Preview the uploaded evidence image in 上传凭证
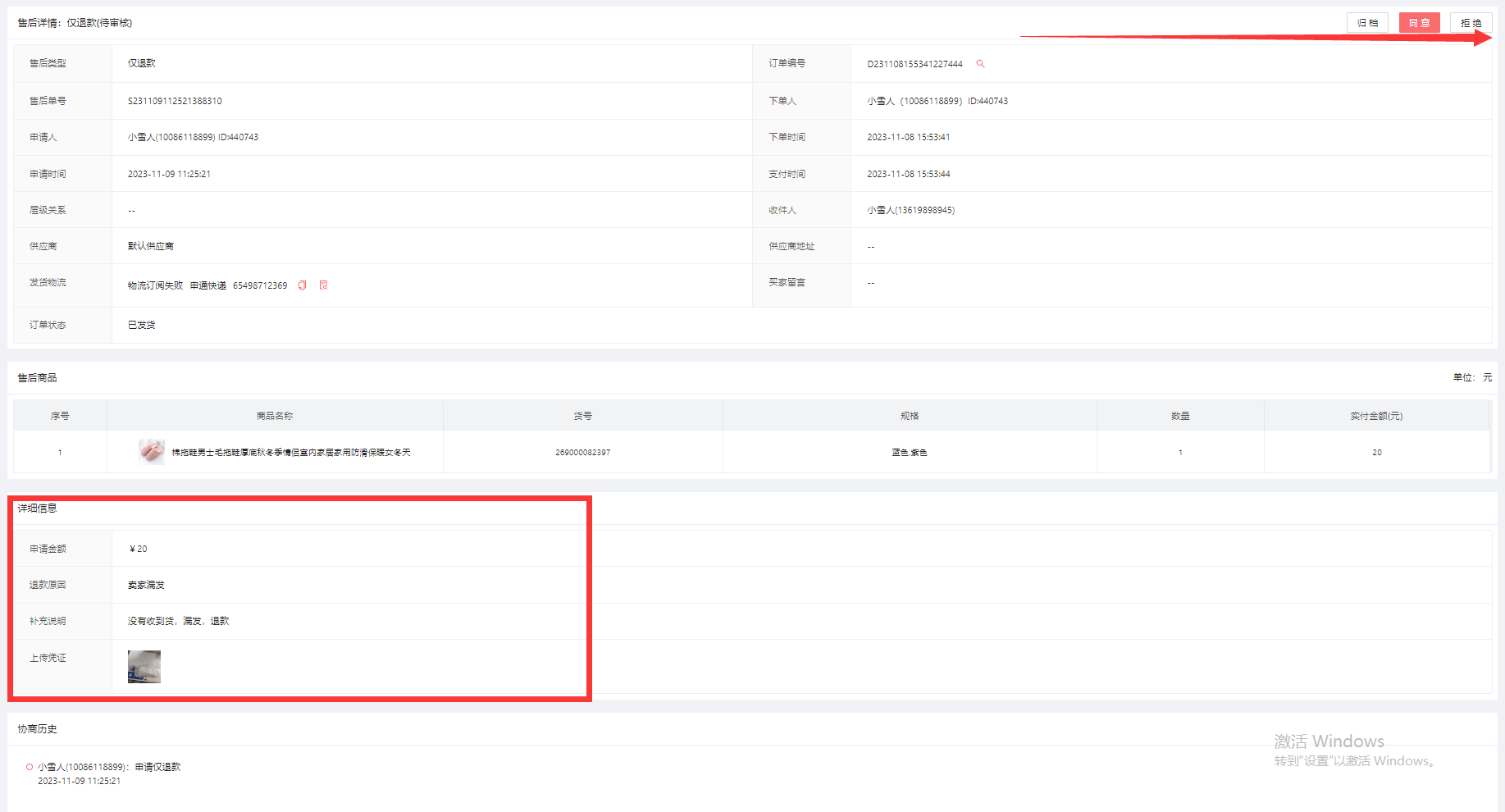Viewport: 1505px width, 812px height. coord(144,667)
